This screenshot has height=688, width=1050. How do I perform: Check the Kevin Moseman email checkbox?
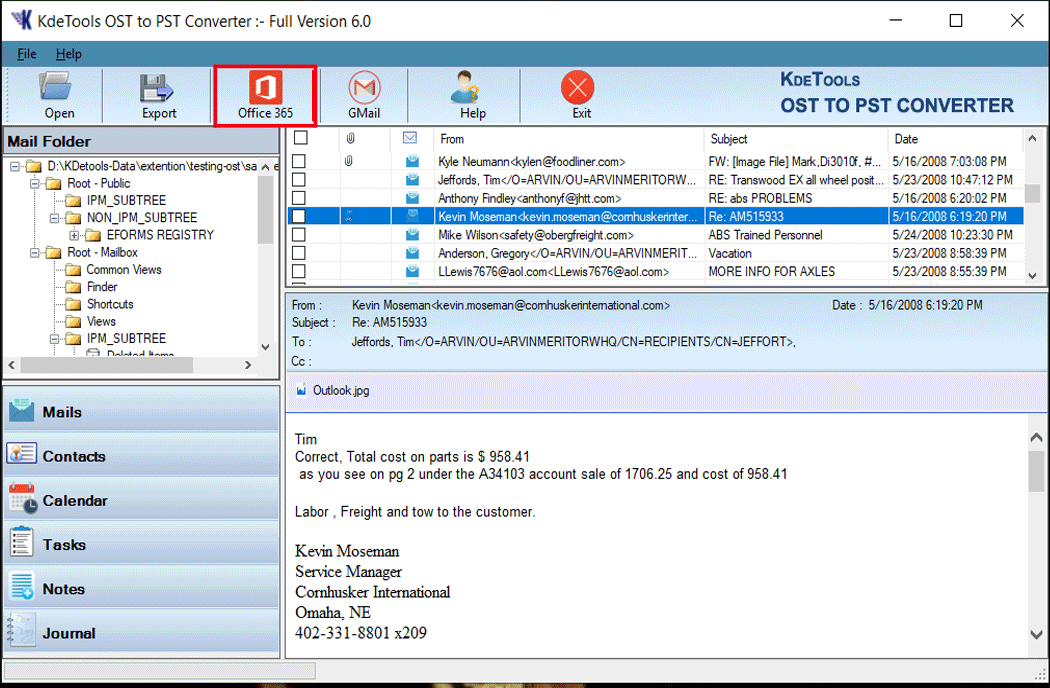click(299, 216)
